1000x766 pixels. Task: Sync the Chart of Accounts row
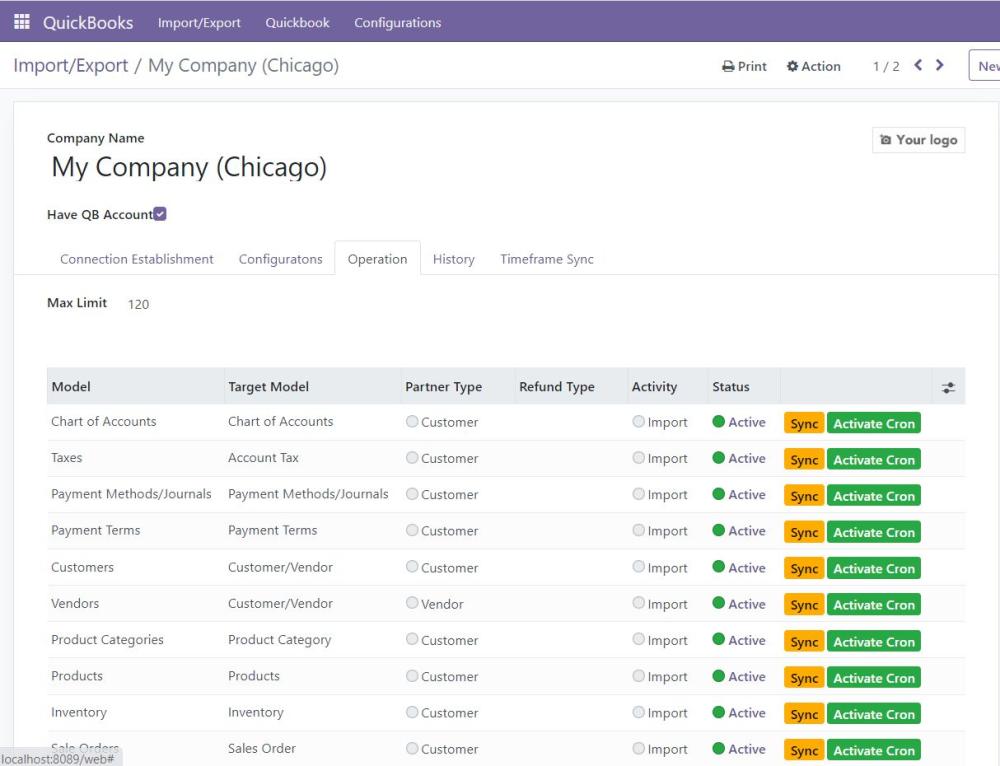[804, 424]
